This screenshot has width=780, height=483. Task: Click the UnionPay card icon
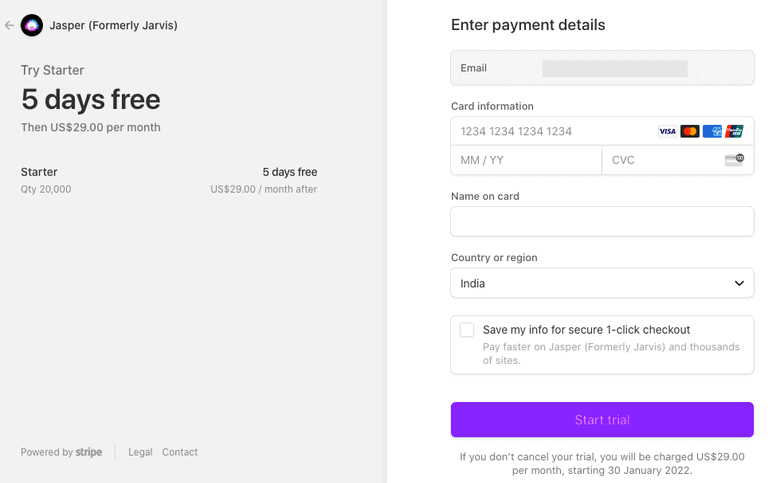click(x=734, y=131)
